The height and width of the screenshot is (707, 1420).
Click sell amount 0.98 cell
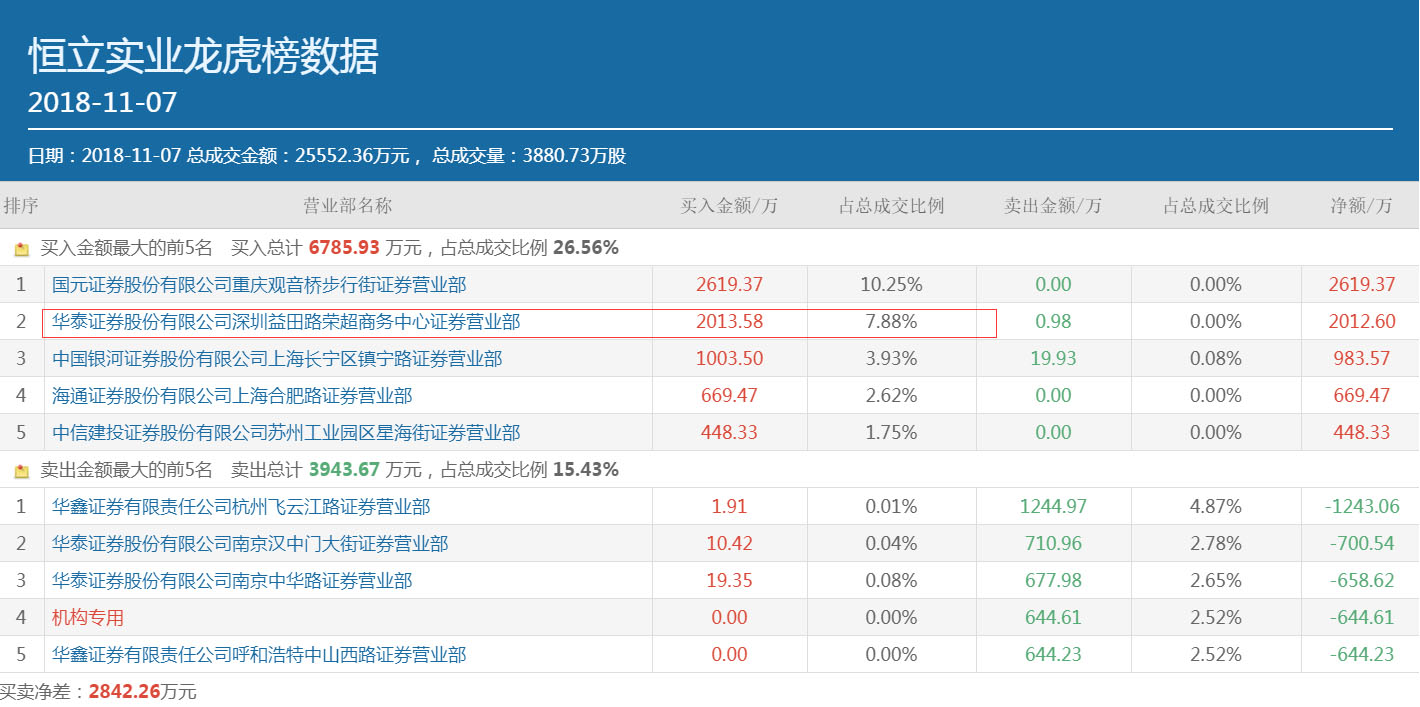[1053, 322]
